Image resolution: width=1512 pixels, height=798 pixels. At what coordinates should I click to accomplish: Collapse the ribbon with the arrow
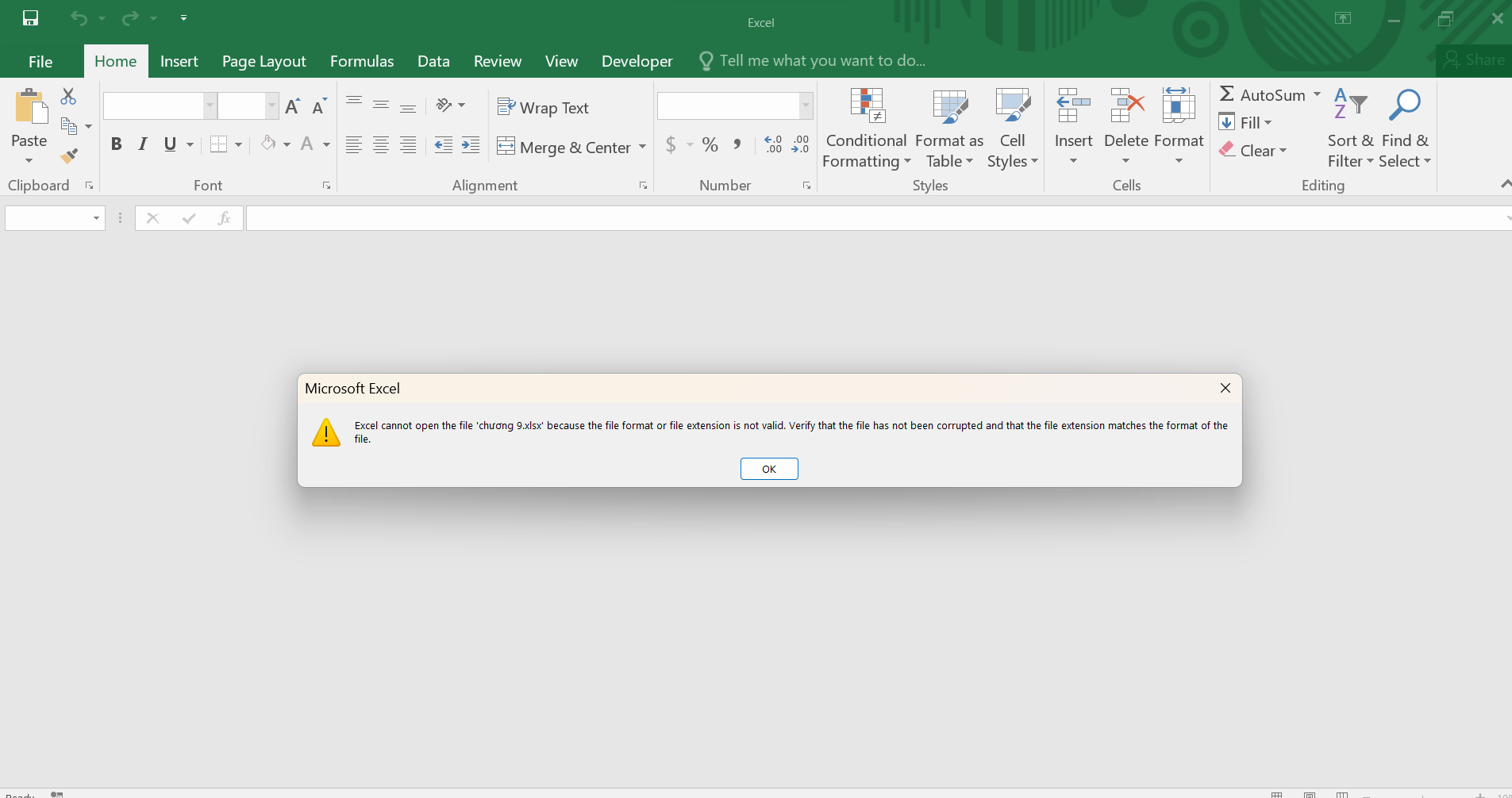pyautogui.click(x=1505, y=184)
